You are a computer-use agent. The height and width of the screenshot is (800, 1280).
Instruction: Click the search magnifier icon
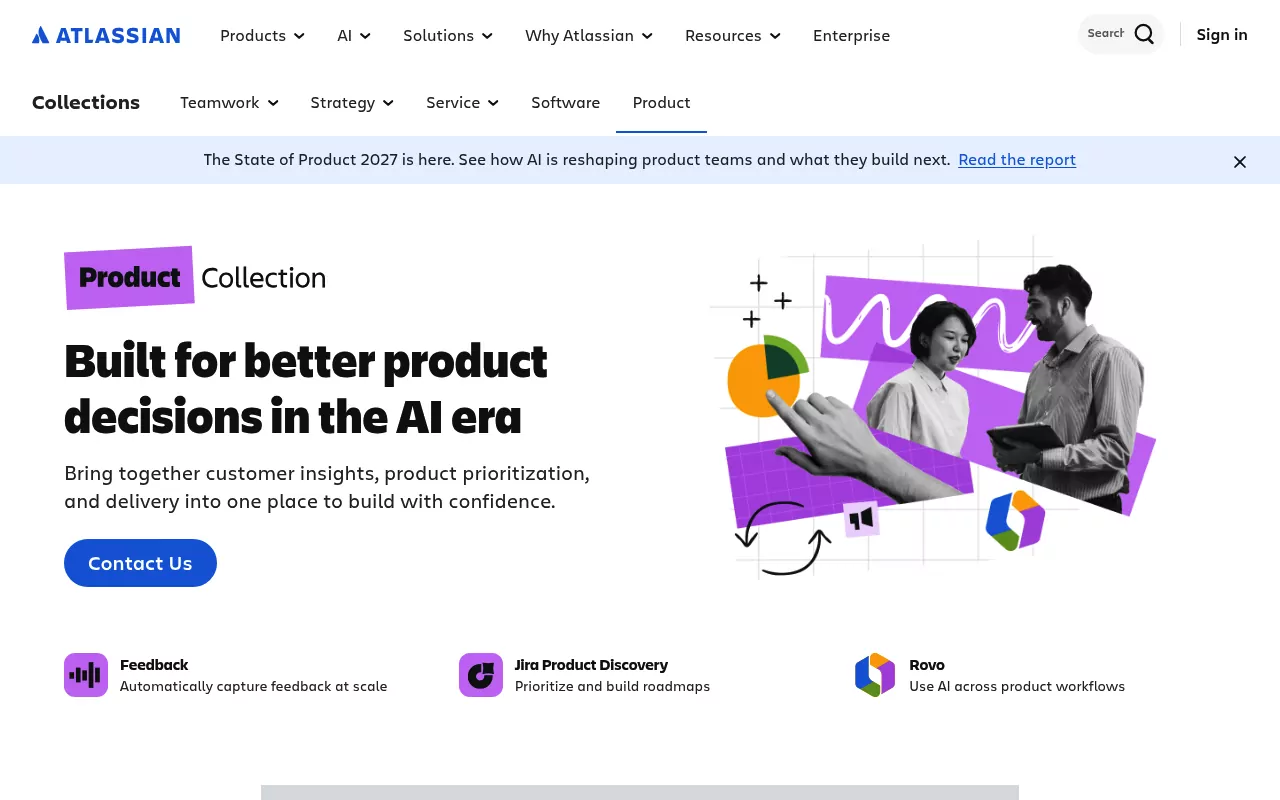tap(1144, 34)
